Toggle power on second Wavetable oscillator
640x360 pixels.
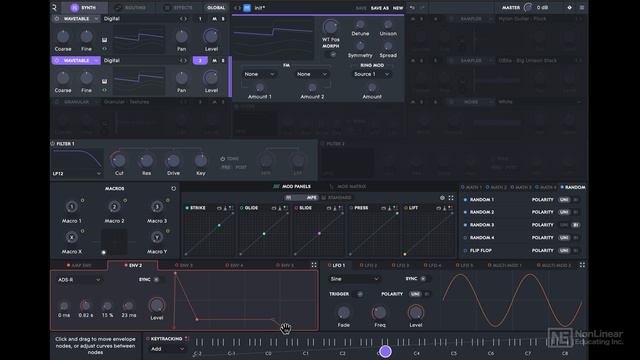[57, 60]
